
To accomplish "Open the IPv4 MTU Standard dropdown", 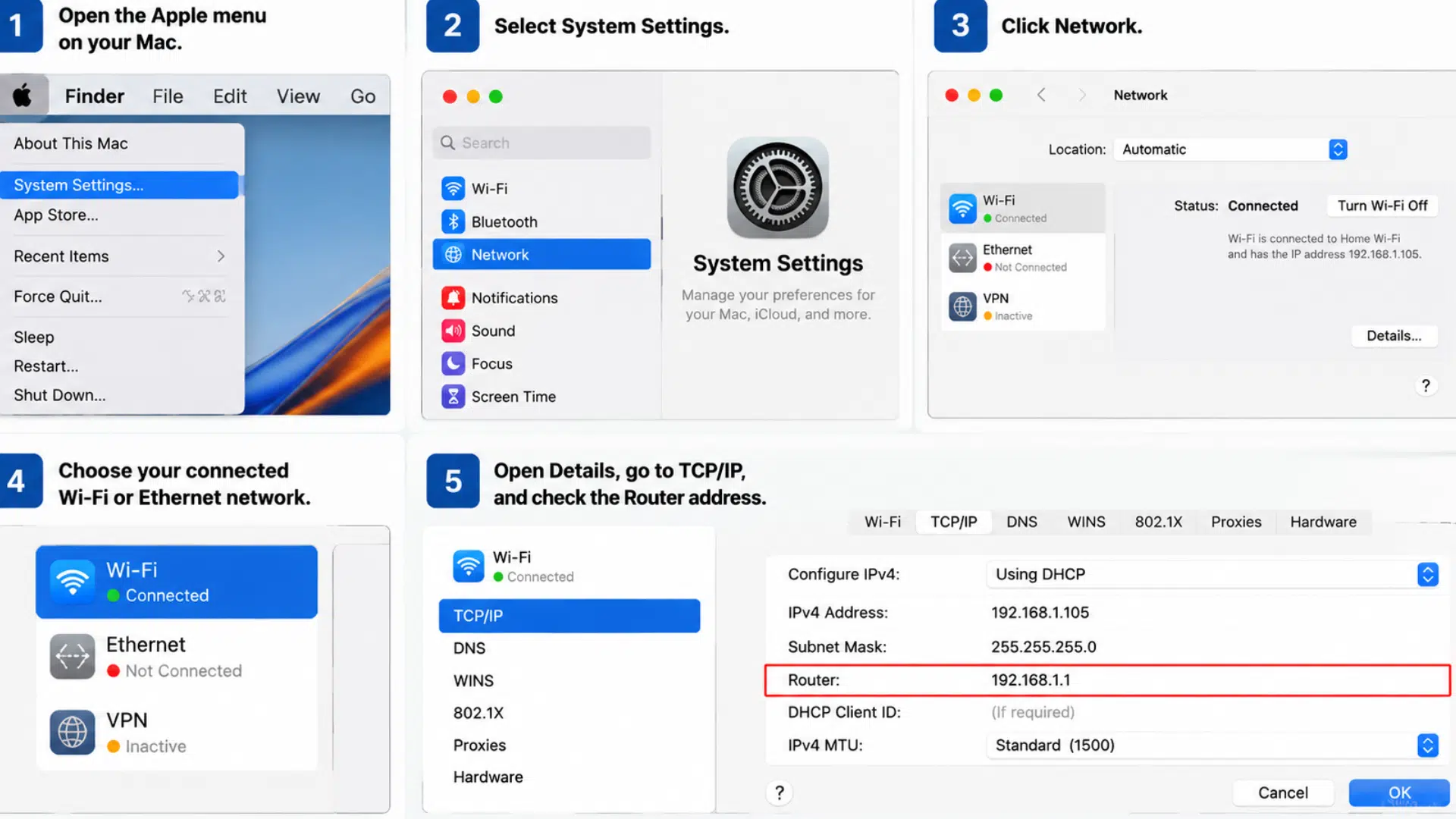I will coord(1213,745).
